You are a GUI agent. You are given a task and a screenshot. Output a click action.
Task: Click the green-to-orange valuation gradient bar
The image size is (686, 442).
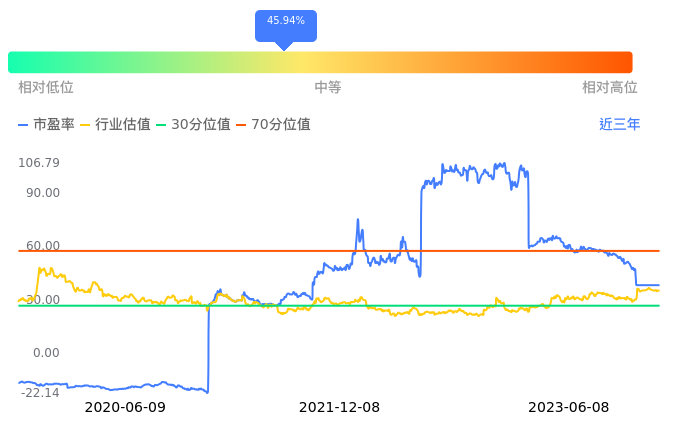point(320,62)
